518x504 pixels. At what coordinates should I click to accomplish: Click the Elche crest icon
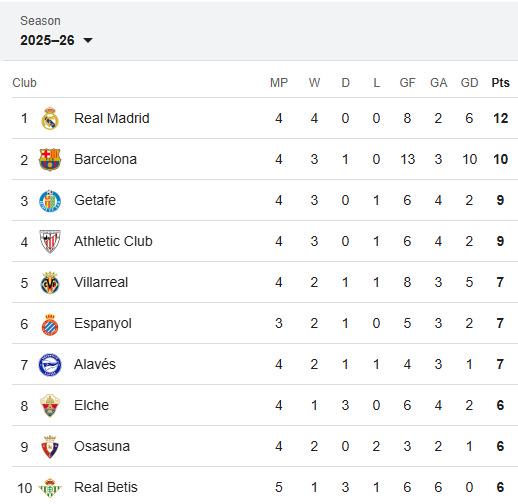tap(50, 406)
